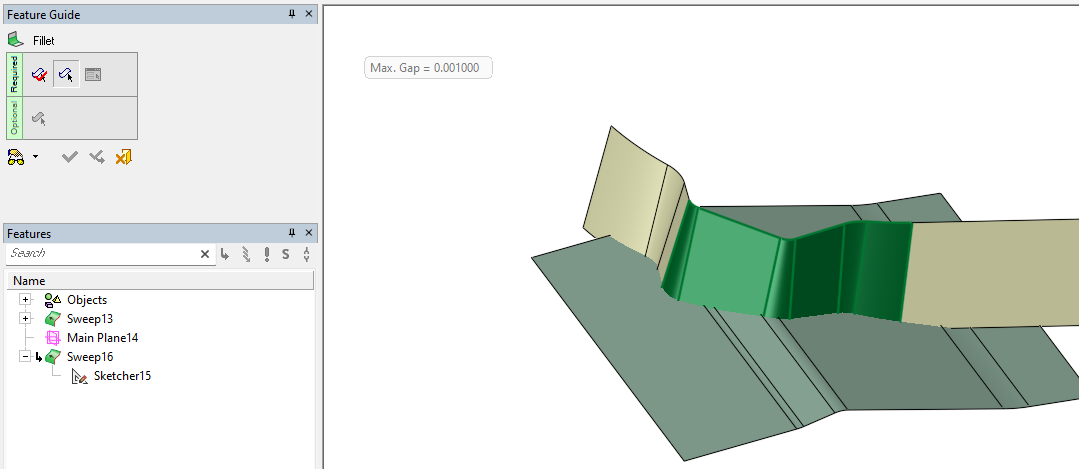The height and width of the screenshot is (469, 1079).
Task: Click the Apply checkmark-arrow button
Action: point(96,157)
